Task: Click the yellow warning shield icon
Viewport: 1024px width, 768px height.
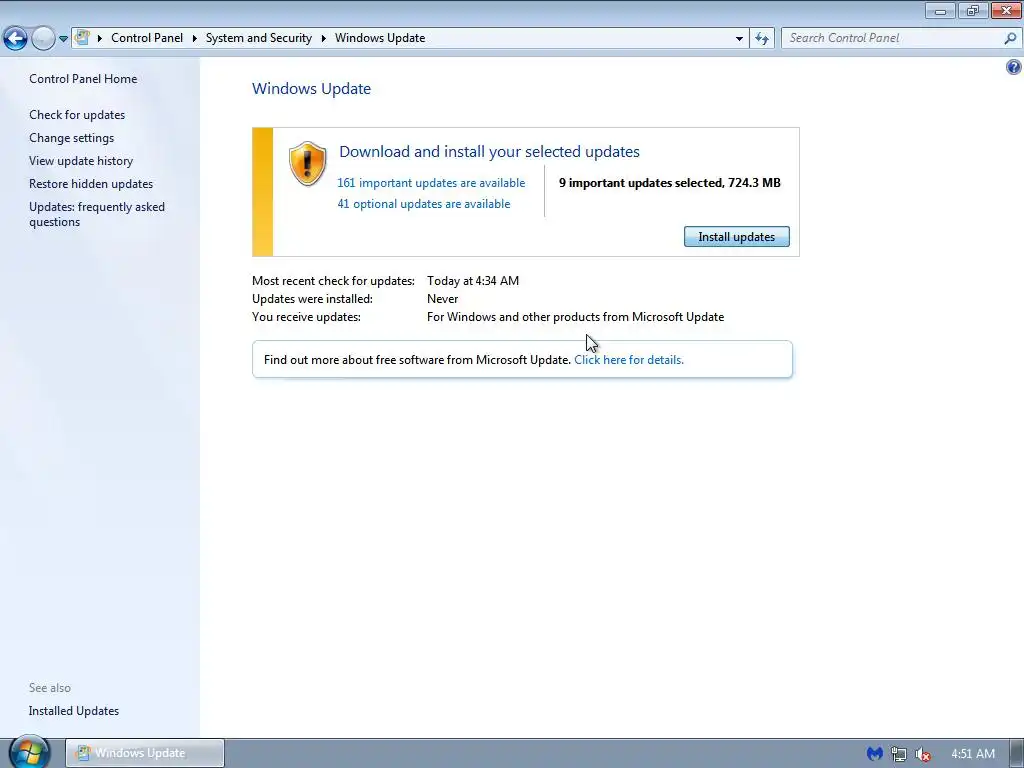Action: (x=307, y=163)
